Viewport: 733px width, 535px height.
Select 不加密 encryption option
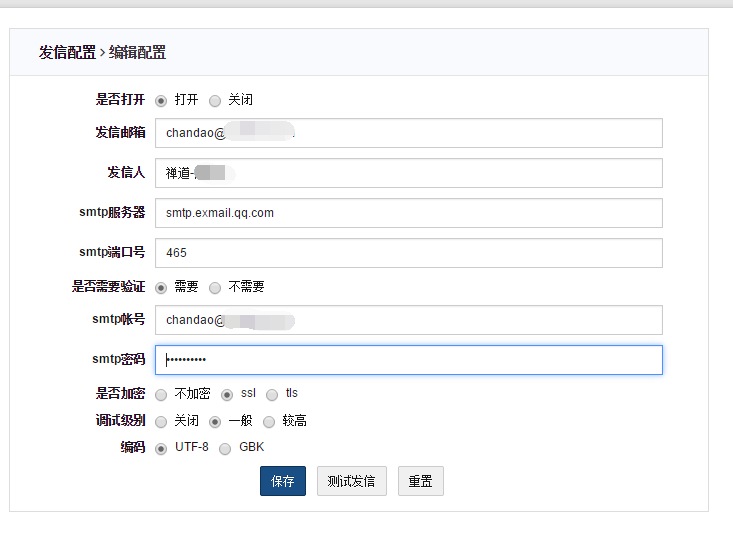coord(161,394)
